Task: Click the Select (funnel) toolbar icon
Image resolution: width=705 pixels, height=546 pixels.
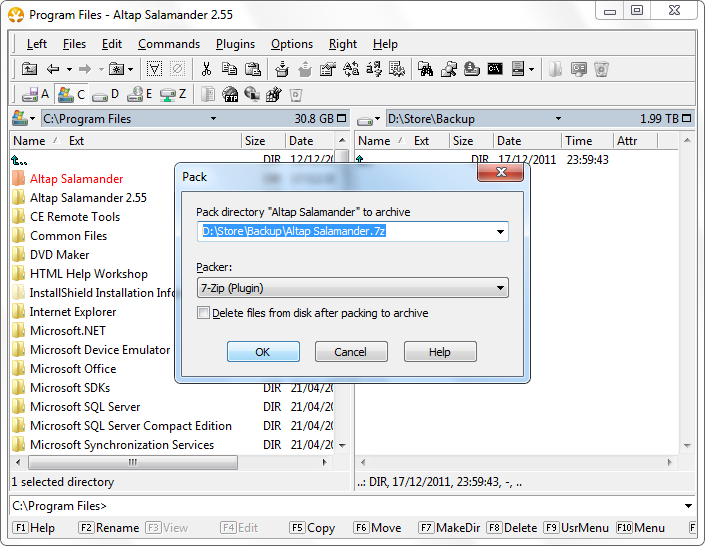Action: pyautogui.click(x=154, y=69)
